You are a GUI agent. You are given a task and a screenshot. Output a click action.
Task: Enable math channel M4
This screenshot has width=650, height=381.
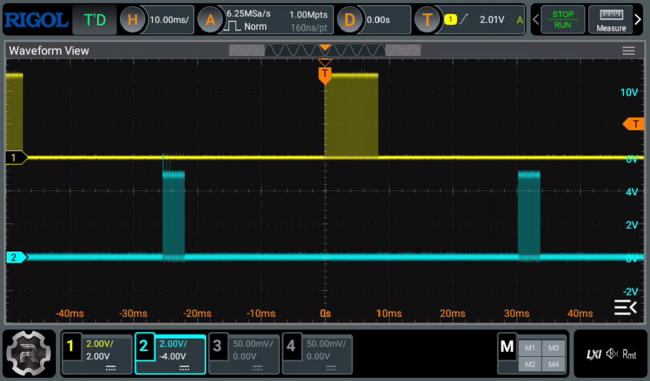553,364
